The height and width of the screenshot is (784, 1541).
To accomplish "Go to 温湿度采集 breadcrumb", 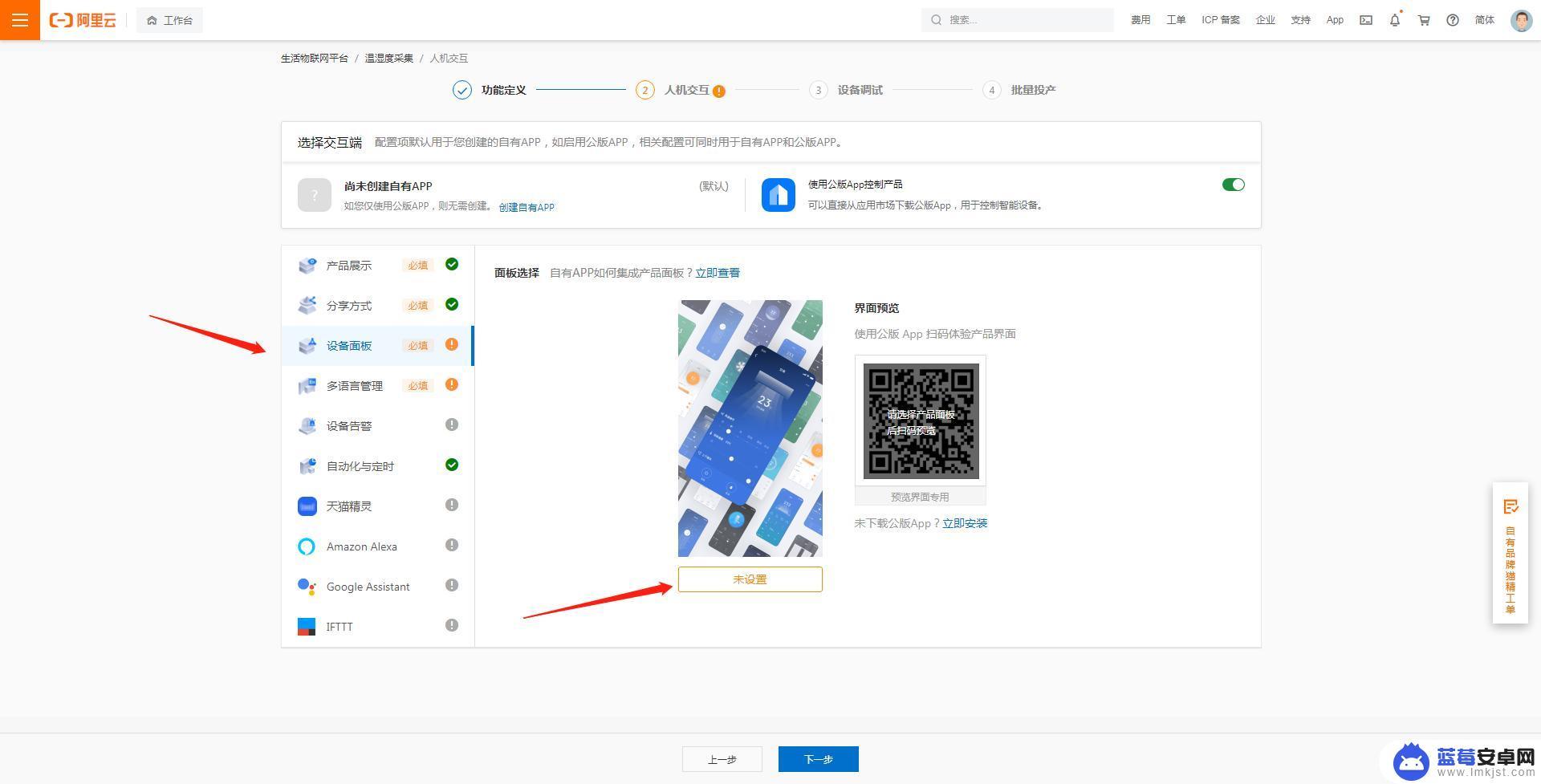I will [x=389, y=58].
